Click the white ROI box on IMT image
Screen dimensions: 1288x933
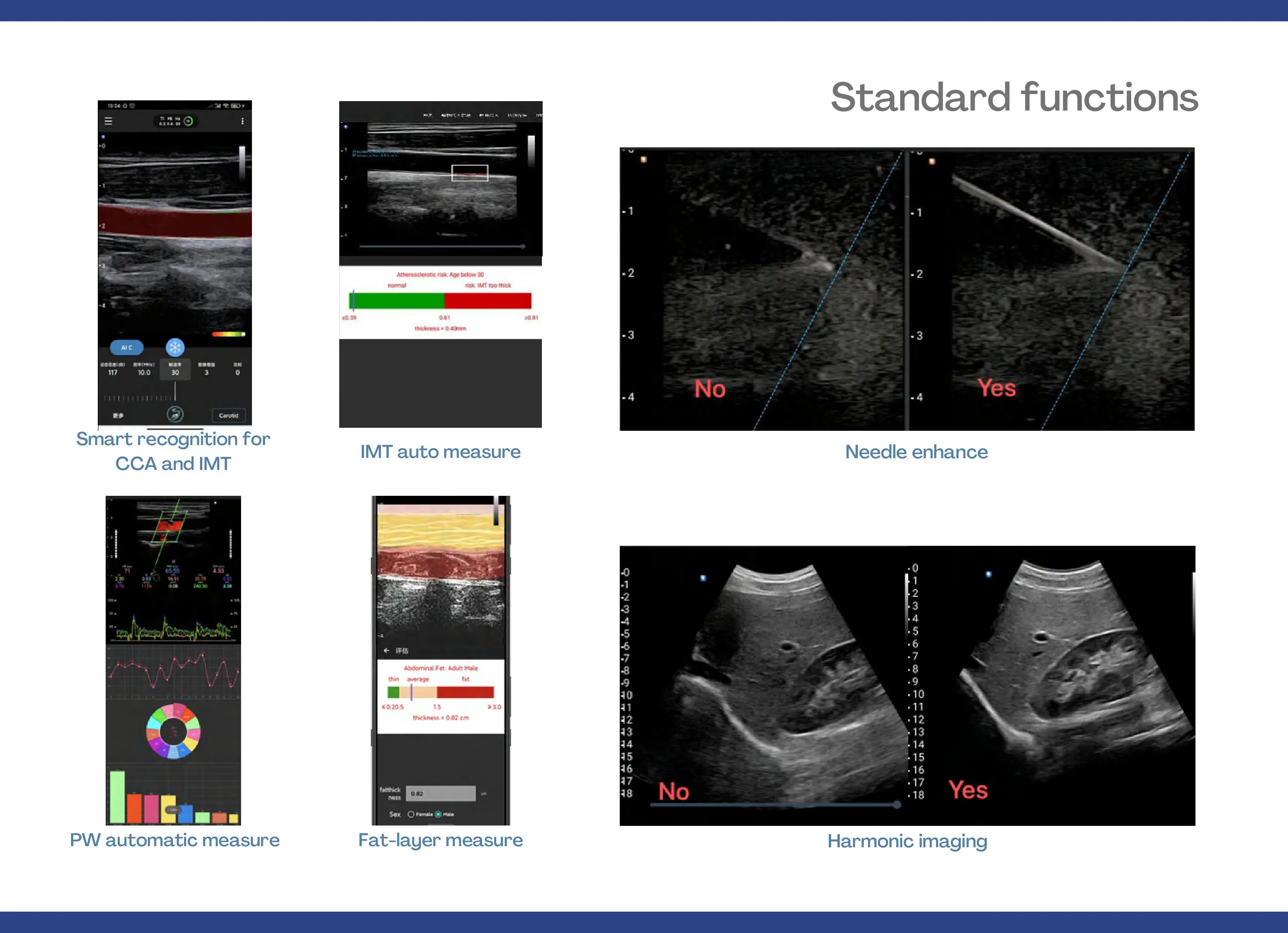pyautogui.click(x=470, y=173)
